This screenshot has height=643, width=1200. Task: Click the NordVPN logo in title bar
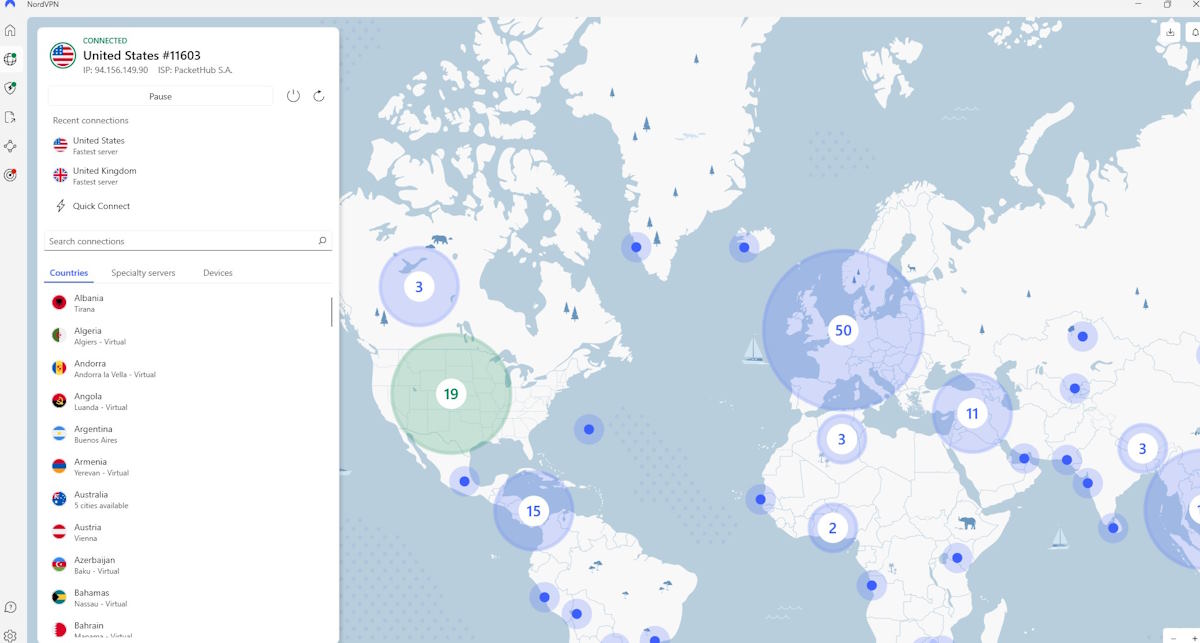pos(10,4)
